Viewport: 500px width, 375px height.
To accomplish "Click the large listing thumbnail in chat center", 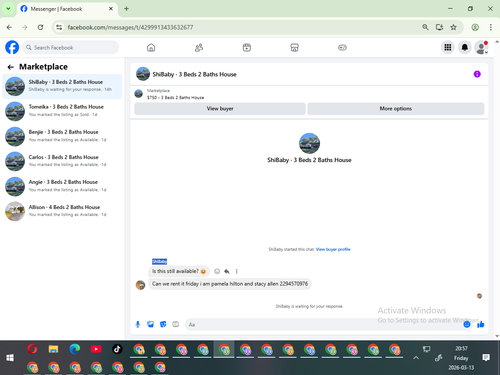I will pos(309,143).
